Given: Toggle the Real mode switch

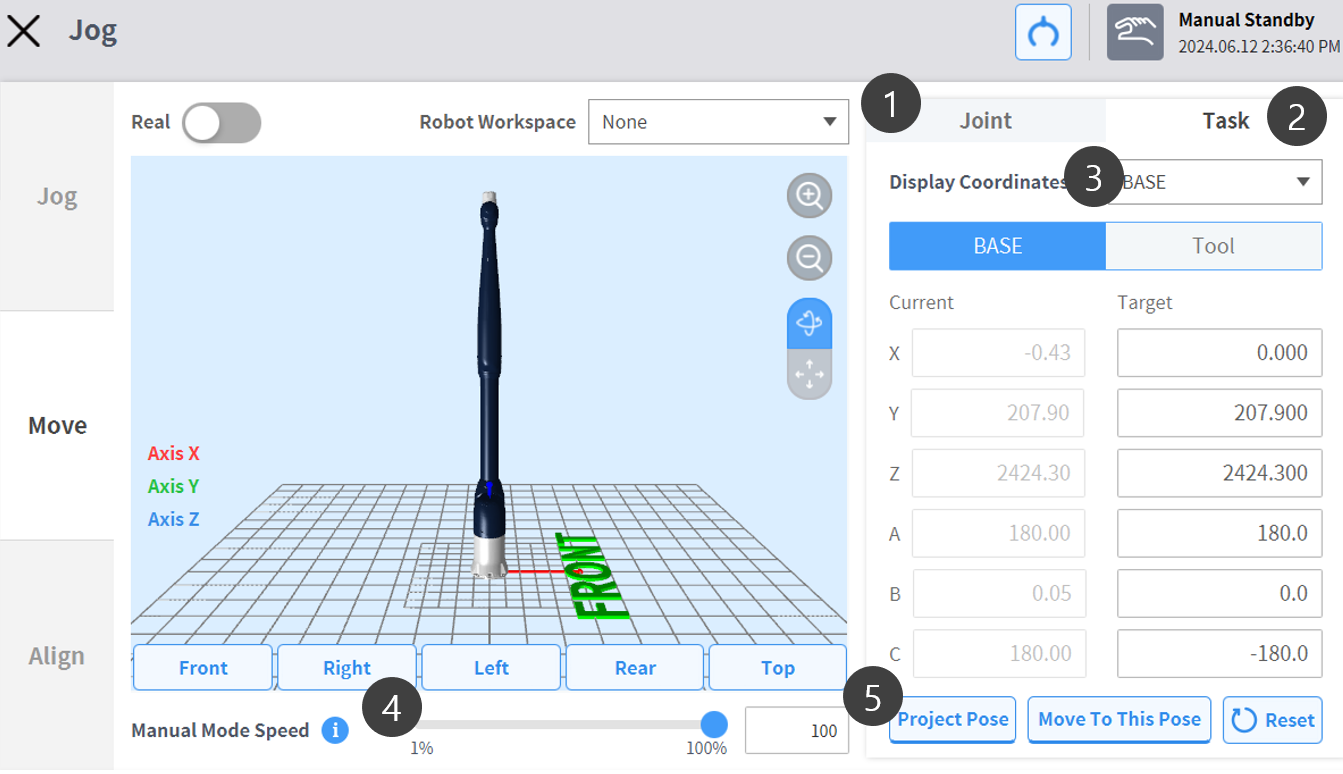Looking at the screenshot, I should (221, 122).
